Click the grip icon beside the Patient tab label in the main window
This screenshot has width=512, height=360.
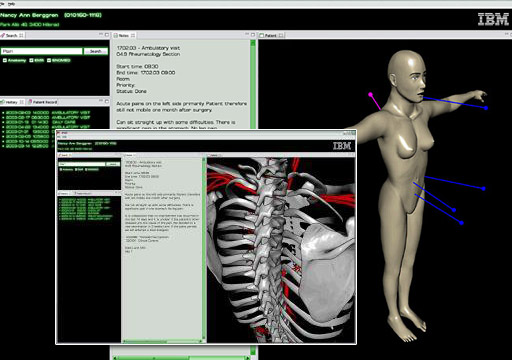(281, 35)
